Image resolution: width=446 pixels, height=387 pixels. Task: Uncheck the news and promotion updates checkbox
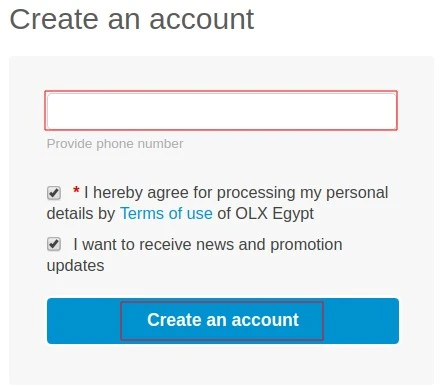[54, 244]
